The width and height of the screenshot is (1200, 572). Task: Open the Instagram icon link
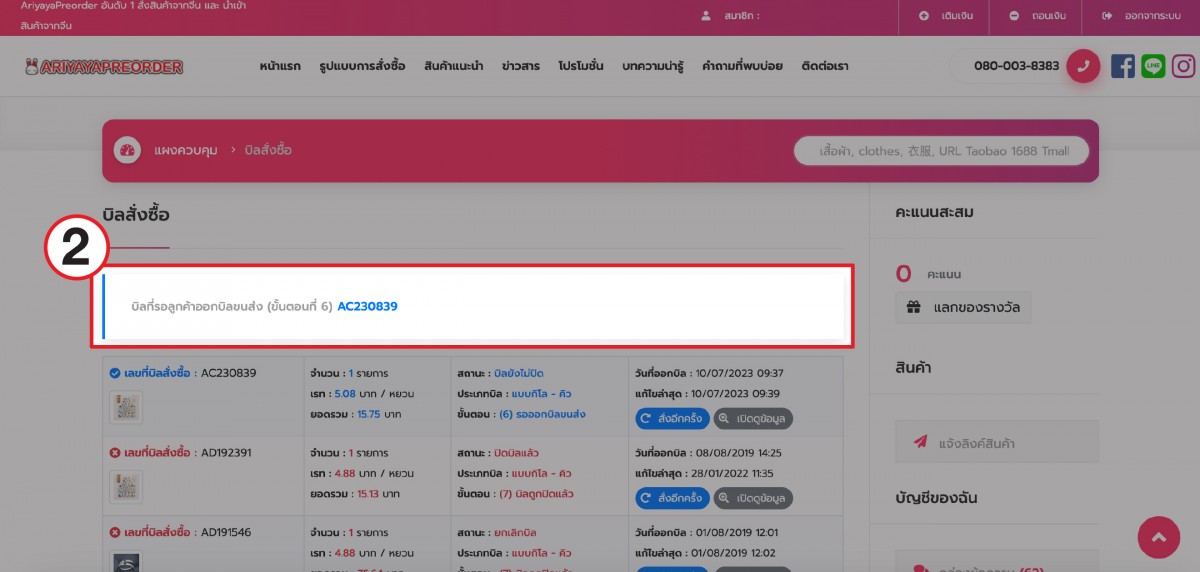pos(1184,67)
